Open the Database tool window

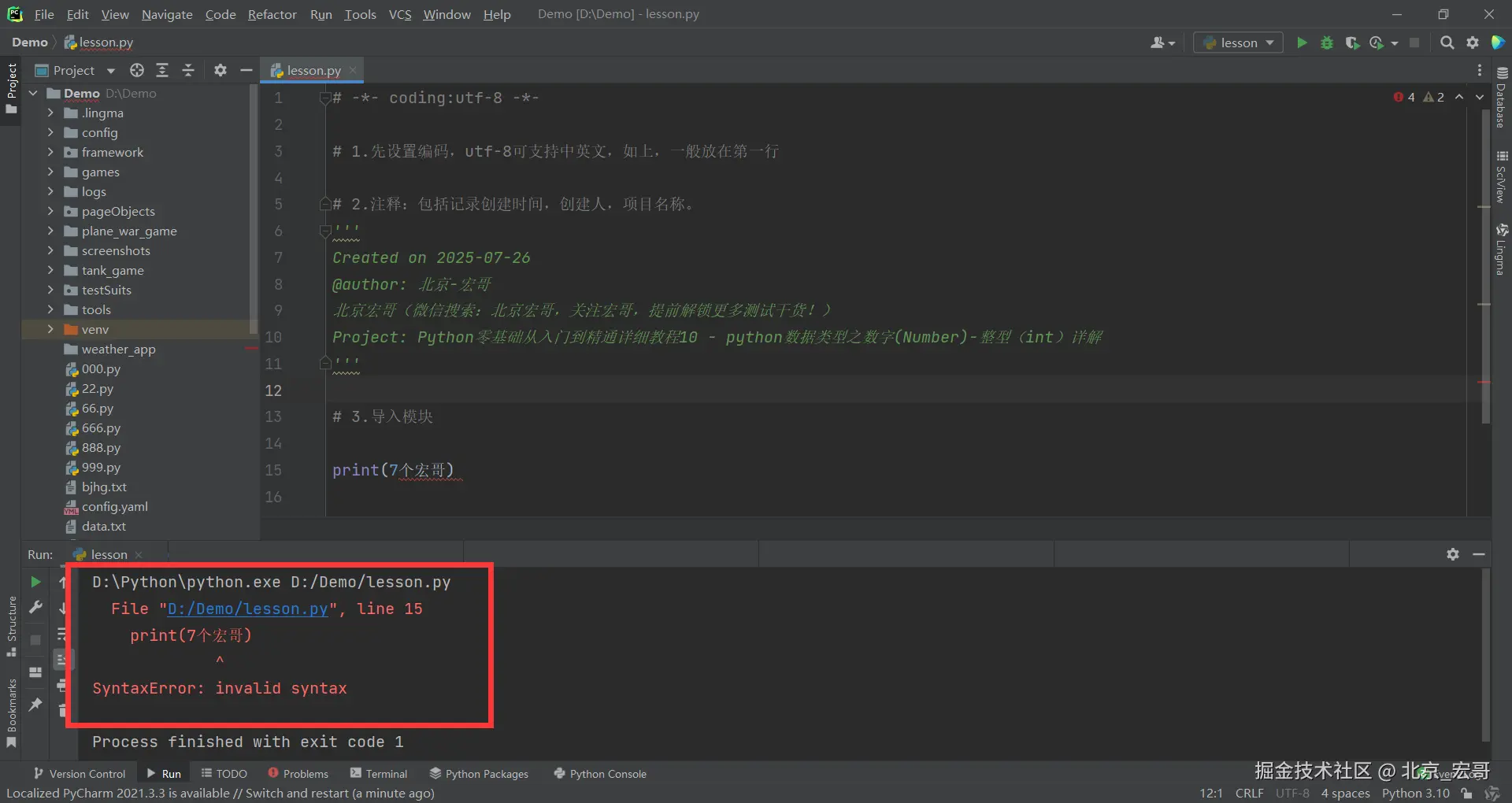1502,97
